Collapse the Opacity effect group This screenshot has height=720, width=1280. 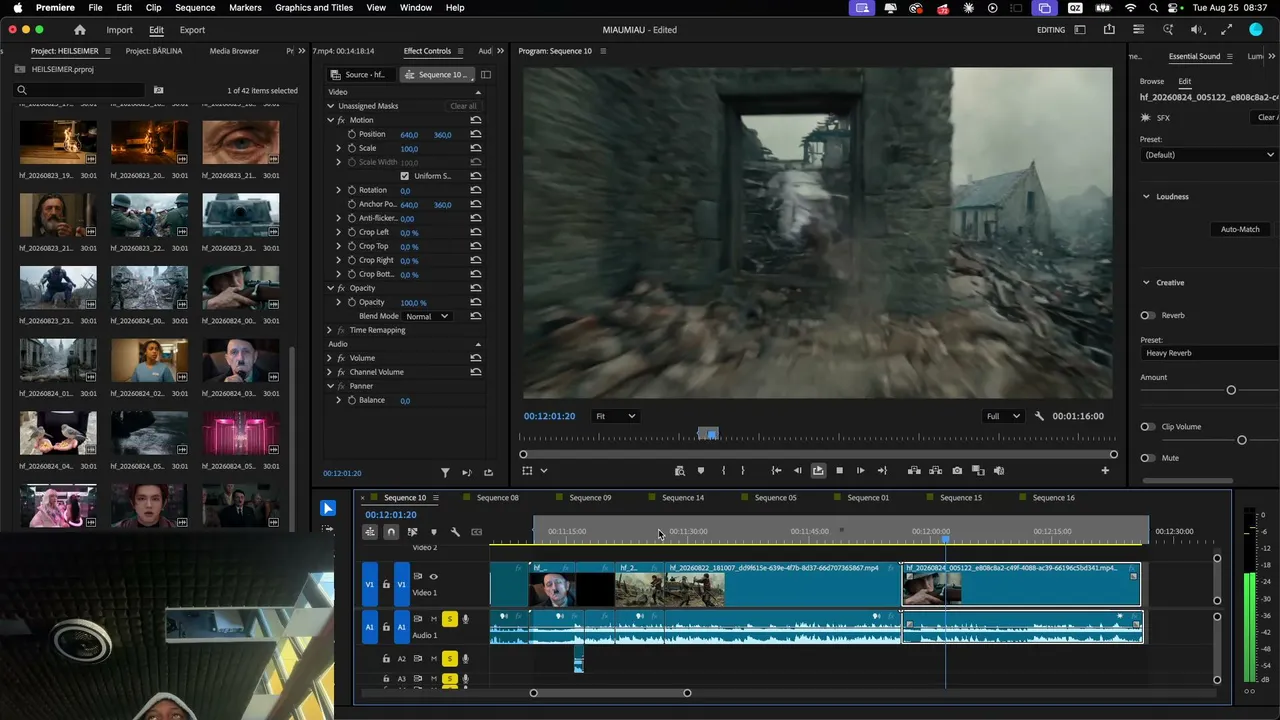click(330, 288)
